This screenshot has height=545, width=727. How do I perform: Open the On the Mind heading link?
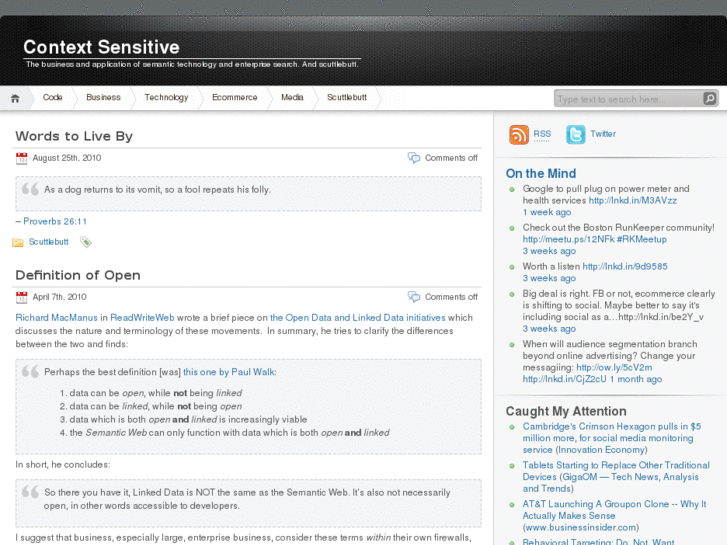pyautogui.click(x=541, y=173)
